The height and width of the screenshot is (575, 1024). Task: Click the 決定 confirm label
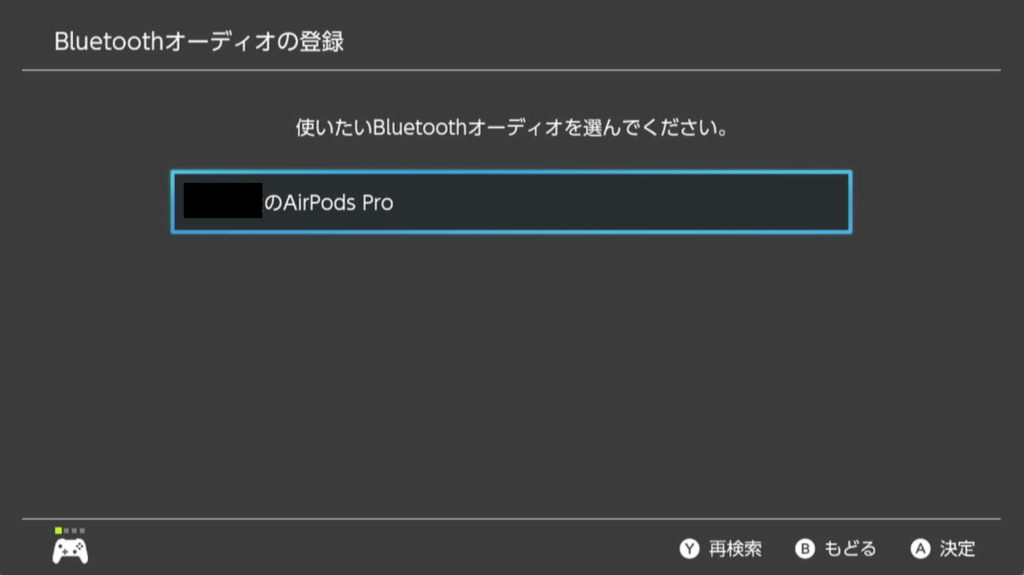tap(957, 548)
